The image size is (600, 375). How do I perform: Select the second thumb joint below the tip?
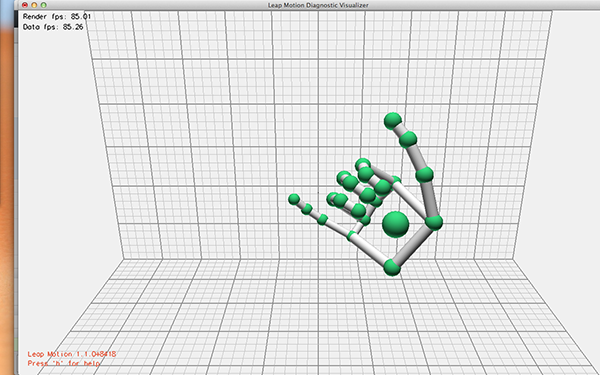pos(408,140)
